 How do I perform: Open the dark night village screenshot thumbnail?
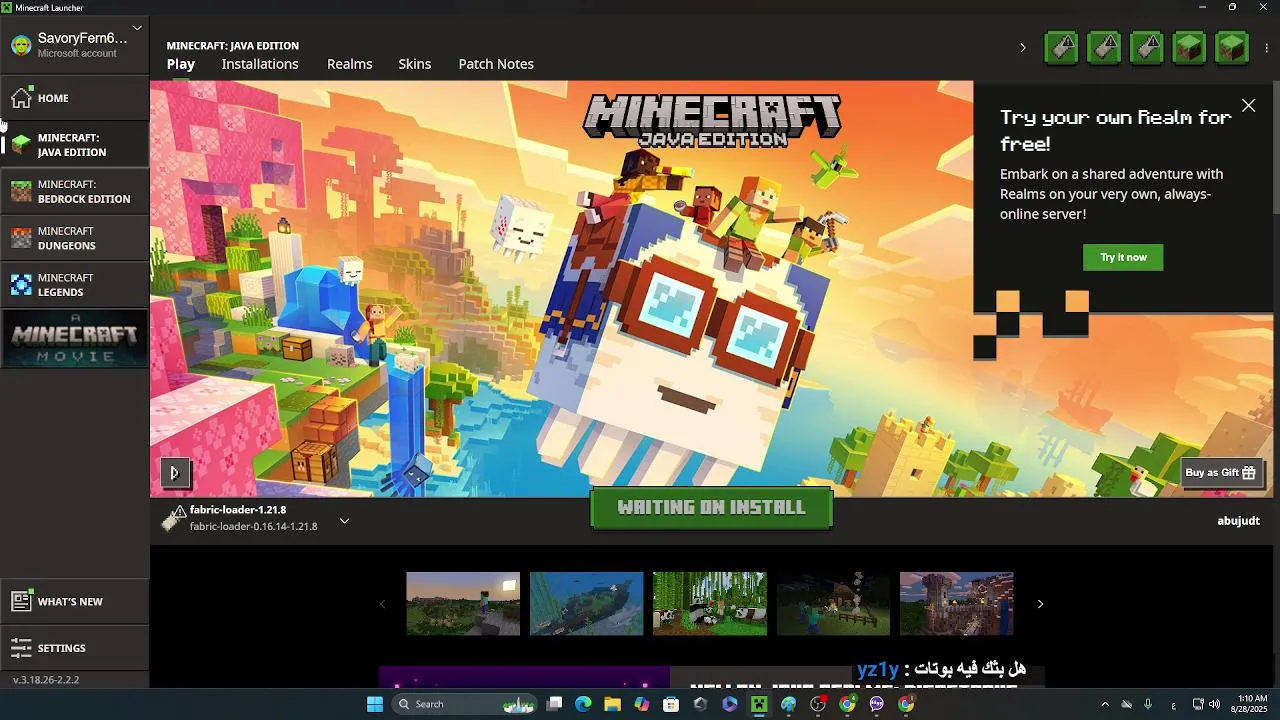tap(833, 604)
